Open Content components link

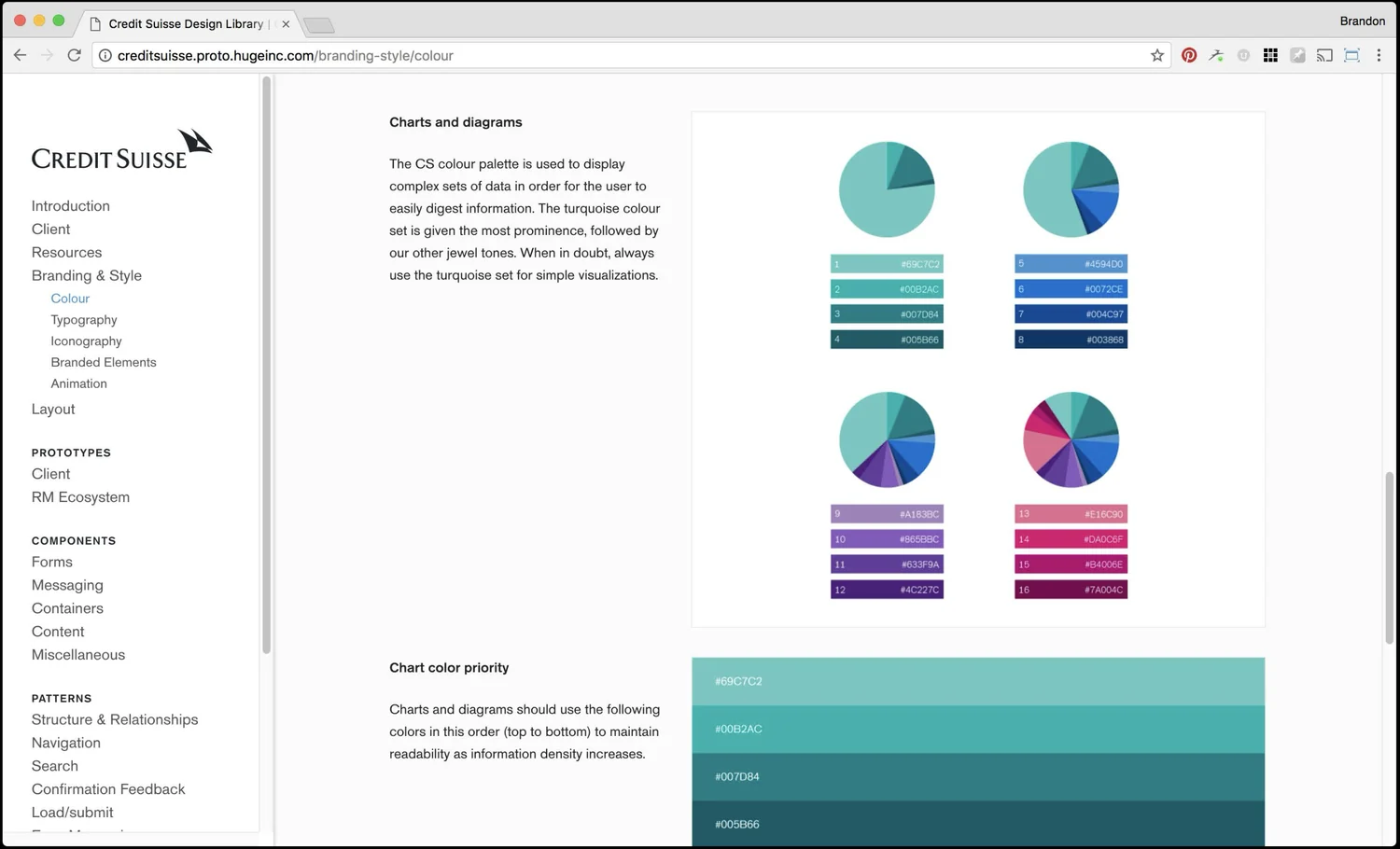point(58,632)
